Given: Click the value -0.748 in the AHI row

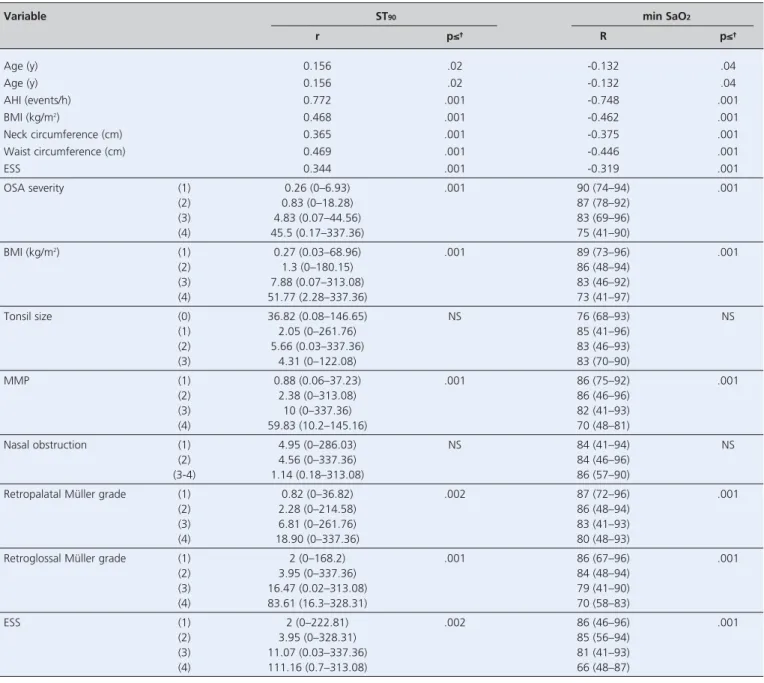Looking at the screenshot, I should 603,100.
